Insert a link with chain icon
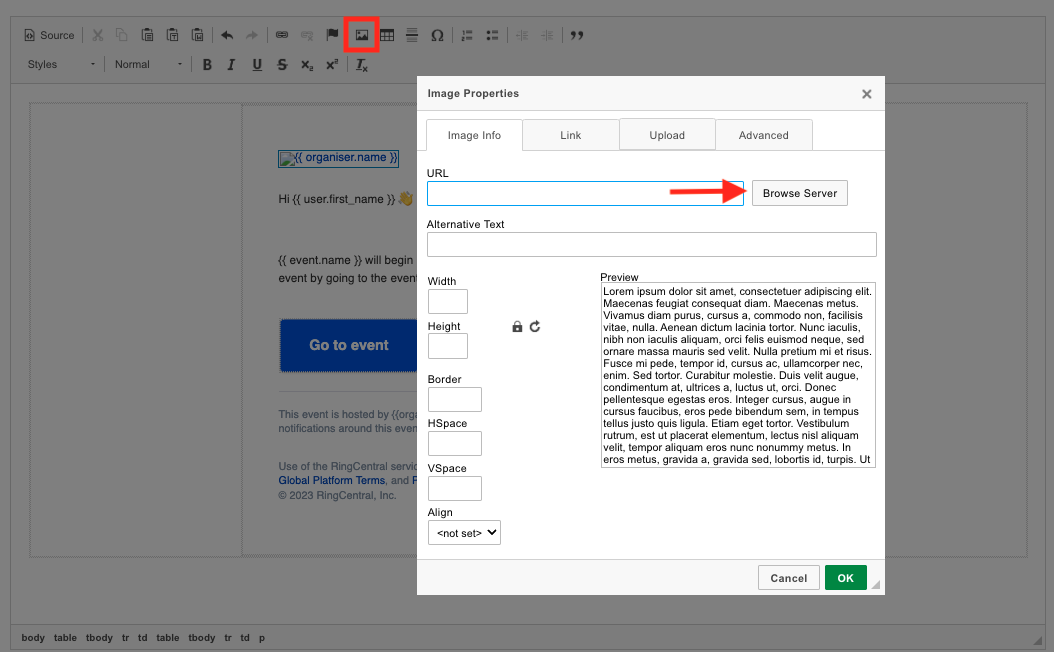This screenshot has height=652, width=1054. pos(282,35)
